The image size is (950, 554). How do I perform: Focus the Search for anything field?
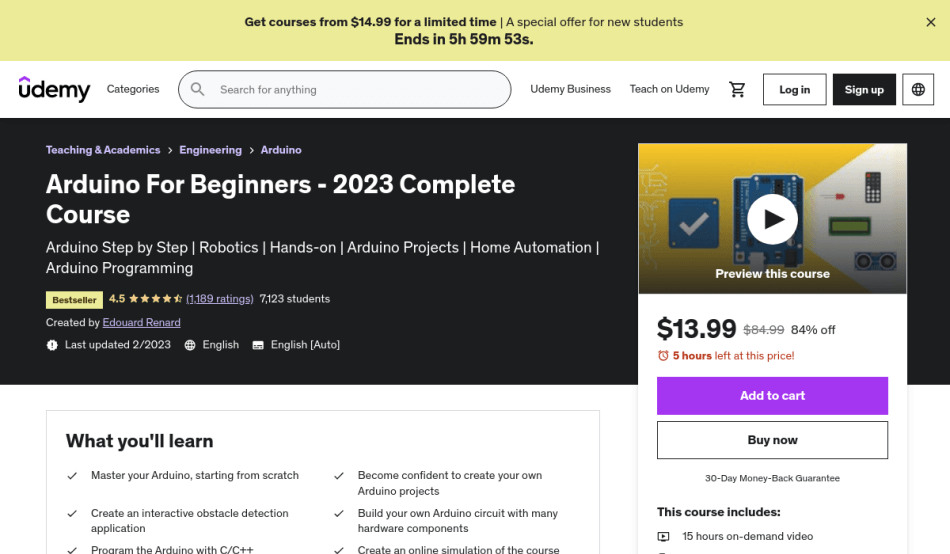(355, 89)
